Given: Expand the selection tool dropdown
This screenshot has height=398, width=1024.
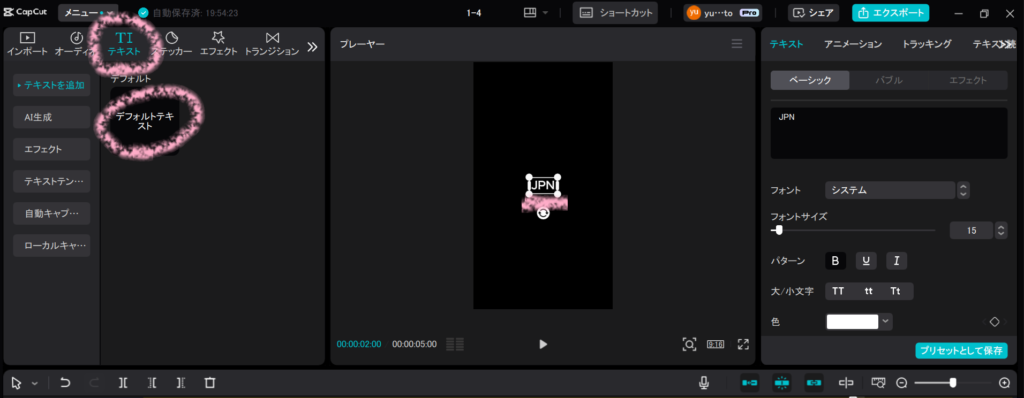Looking at the screenshot, I should 35,383.
